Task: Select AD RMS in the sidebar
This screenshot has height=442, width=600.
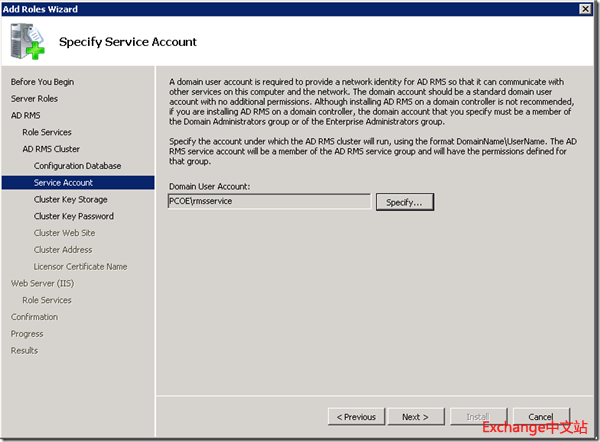Action: (x=26, y=116)
